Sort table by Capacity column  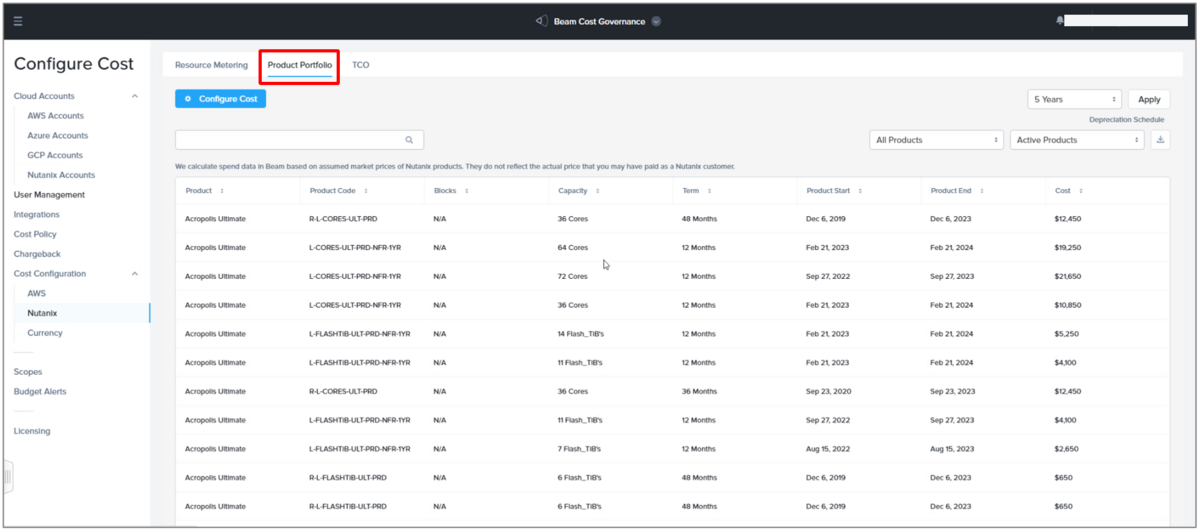click(597, 191)
